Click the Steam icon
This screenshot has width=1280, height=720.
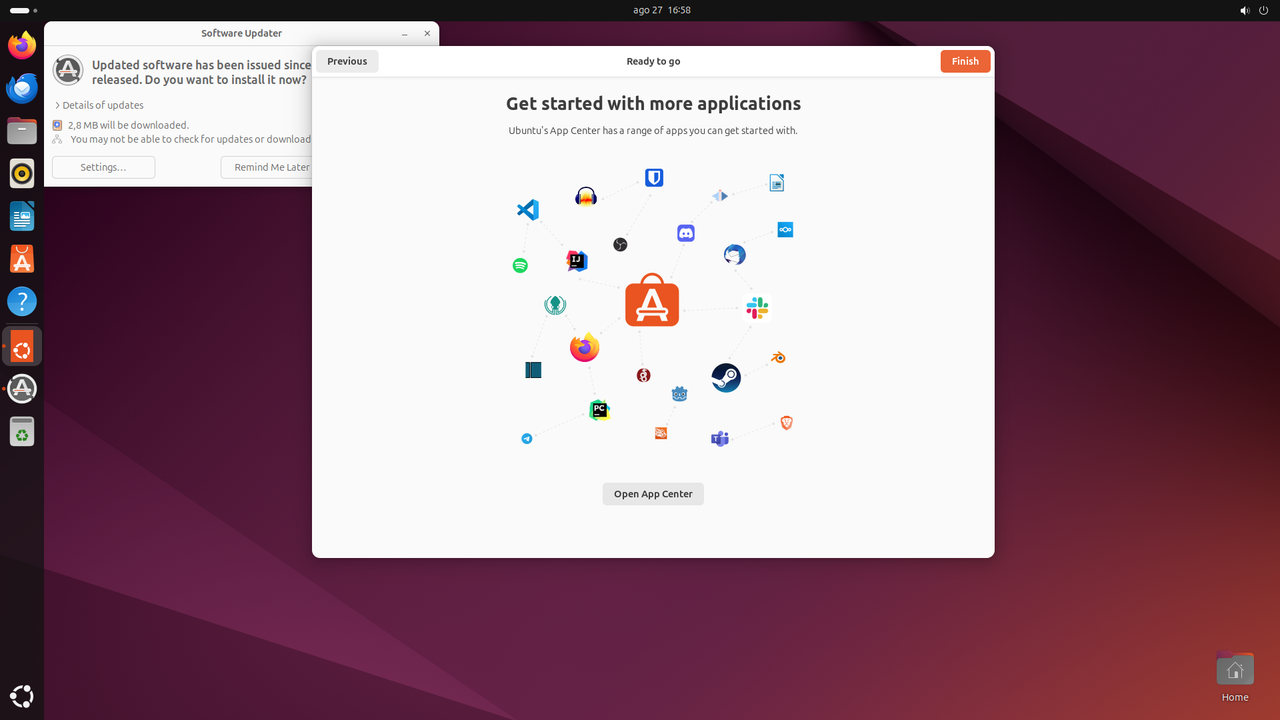[x=726, y=378]
